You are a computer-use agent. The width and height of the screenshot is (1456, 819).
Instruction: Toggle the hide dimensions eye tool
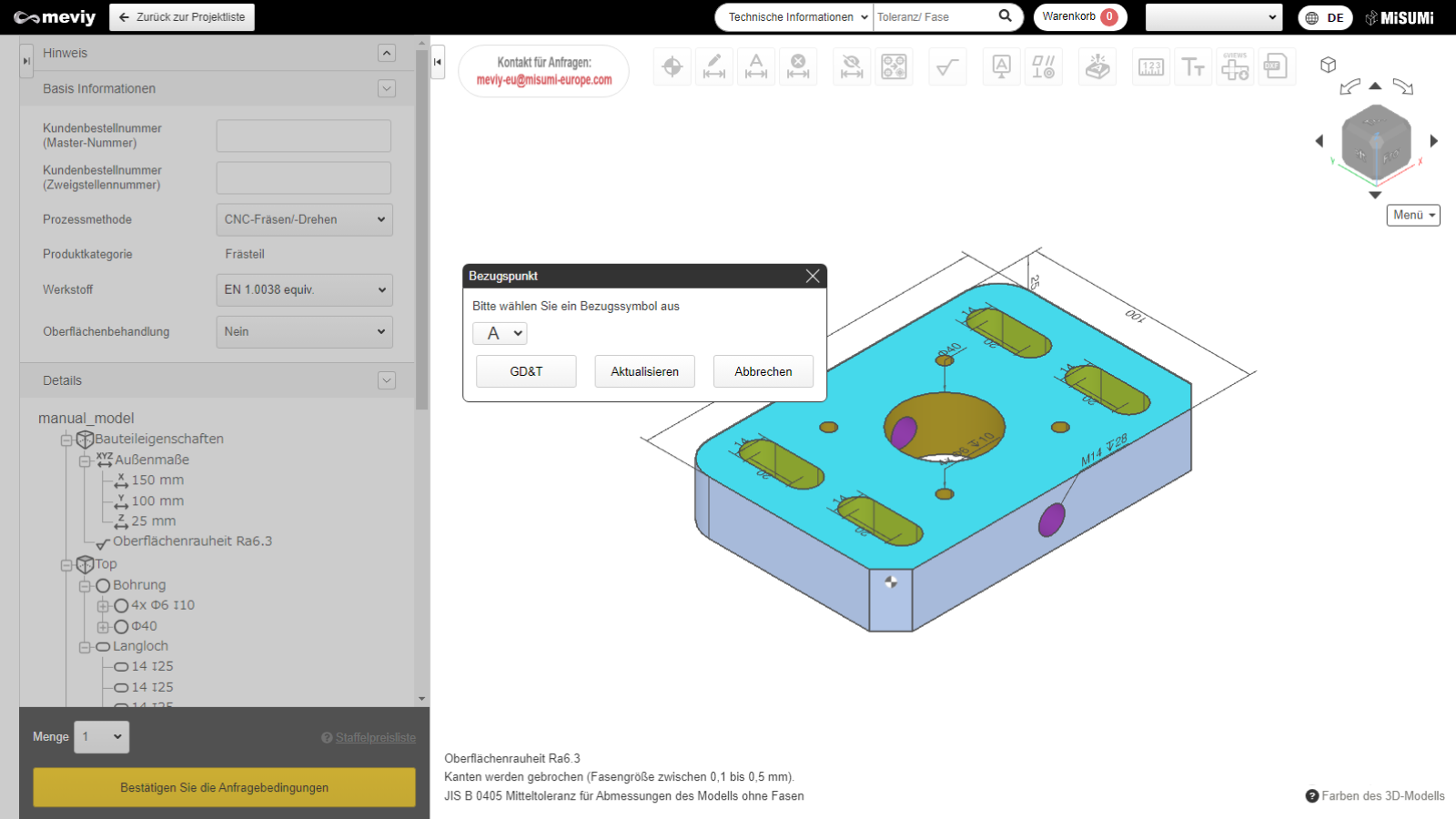(852, 66)
